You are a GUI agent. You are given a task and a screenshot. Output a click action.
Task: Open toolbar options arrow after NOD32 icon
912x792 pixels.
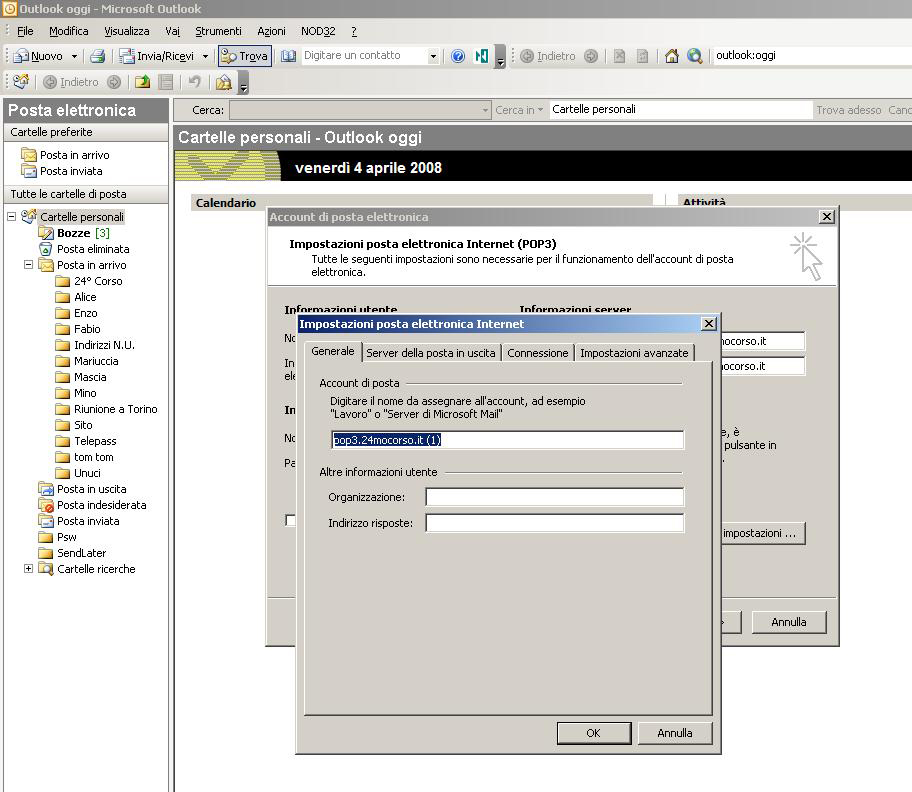tap(500, 57)
